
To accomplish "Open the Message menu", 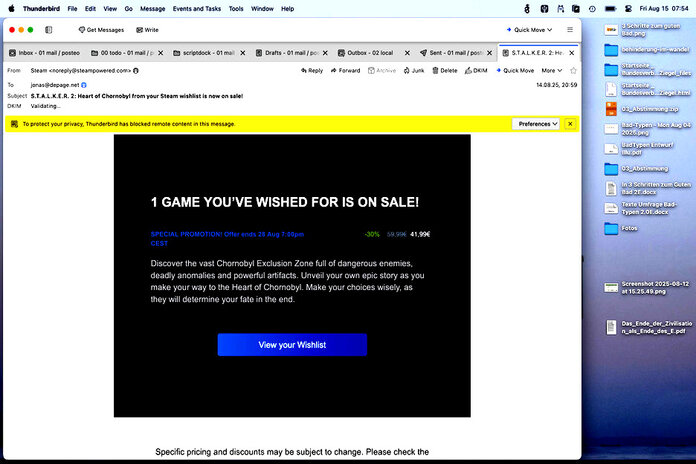I will pyautogui.click(x=153, y=8).
